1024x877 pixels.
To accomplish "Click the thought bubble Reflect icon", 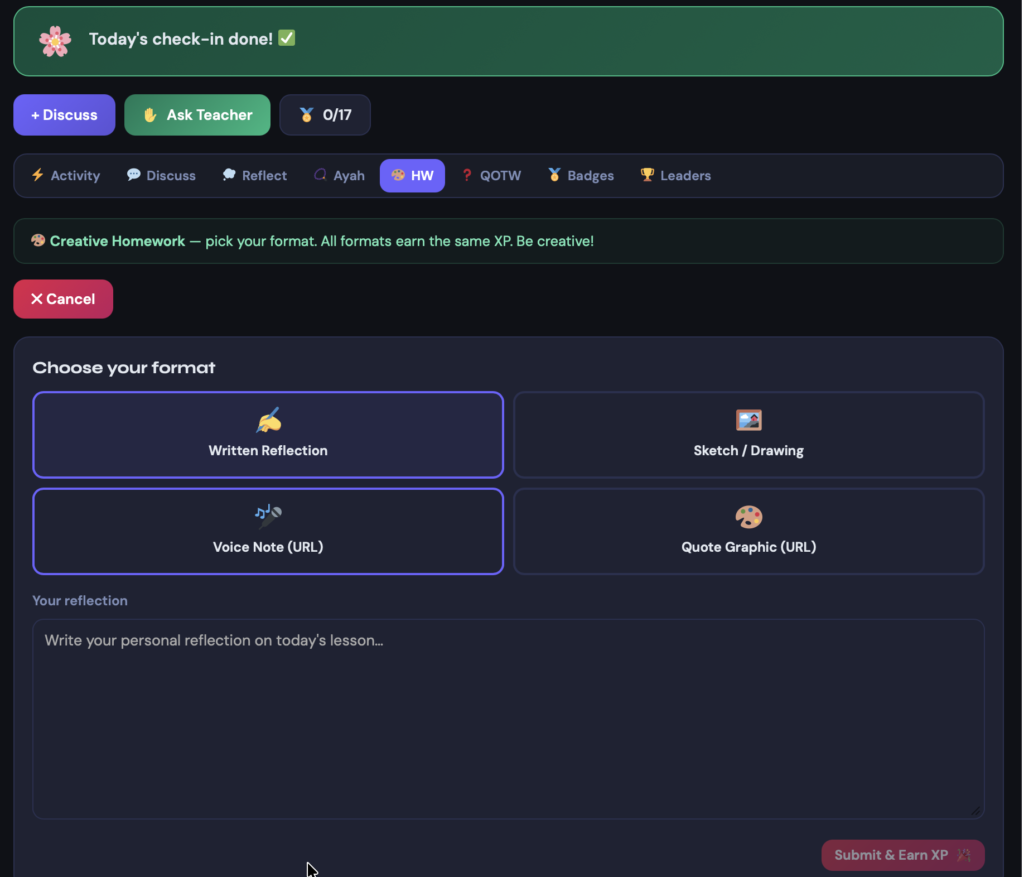I will pos(229,175).
